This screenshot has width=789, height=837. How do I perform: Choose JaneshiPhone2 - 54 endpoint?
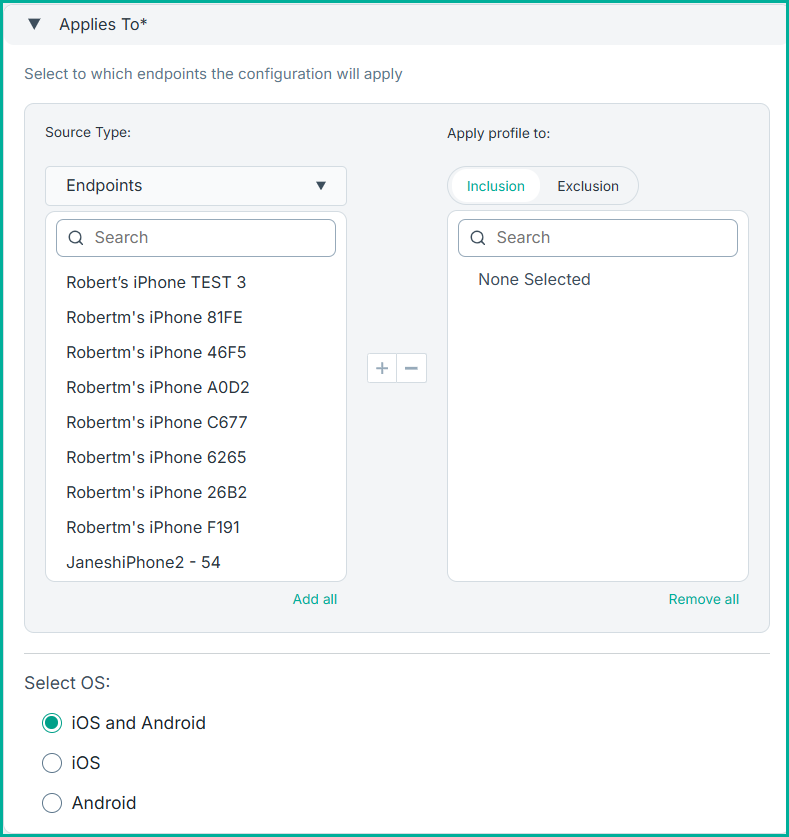[x=143, y=562]
